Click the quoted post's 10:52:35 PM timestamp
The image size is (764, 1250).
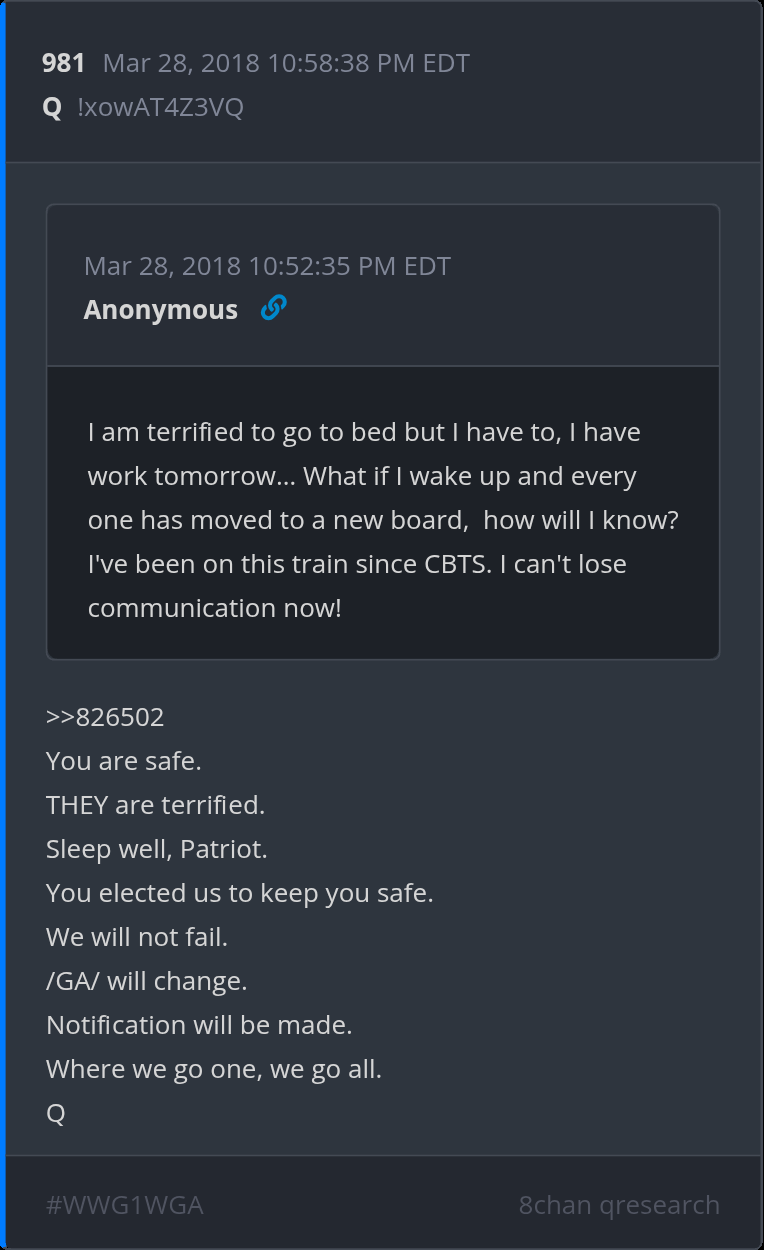coord(267,266)
